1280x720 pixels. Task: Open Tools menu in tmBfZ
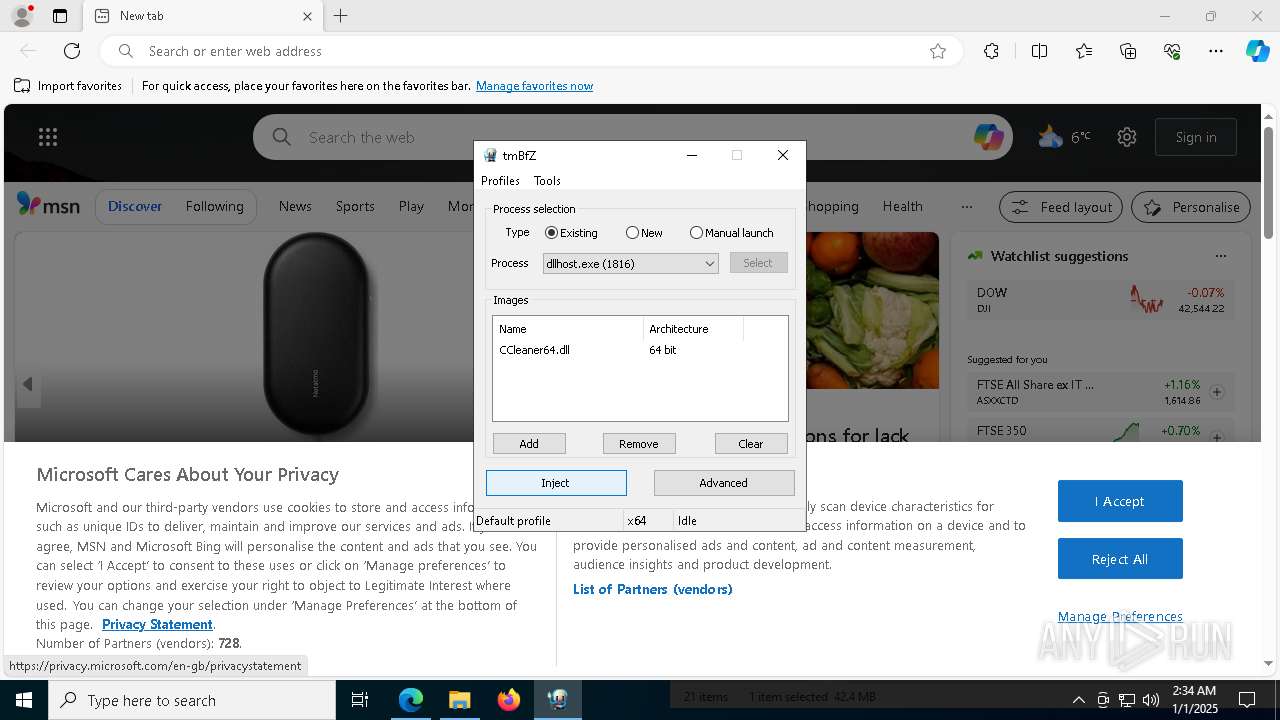(x=547, y=181)
